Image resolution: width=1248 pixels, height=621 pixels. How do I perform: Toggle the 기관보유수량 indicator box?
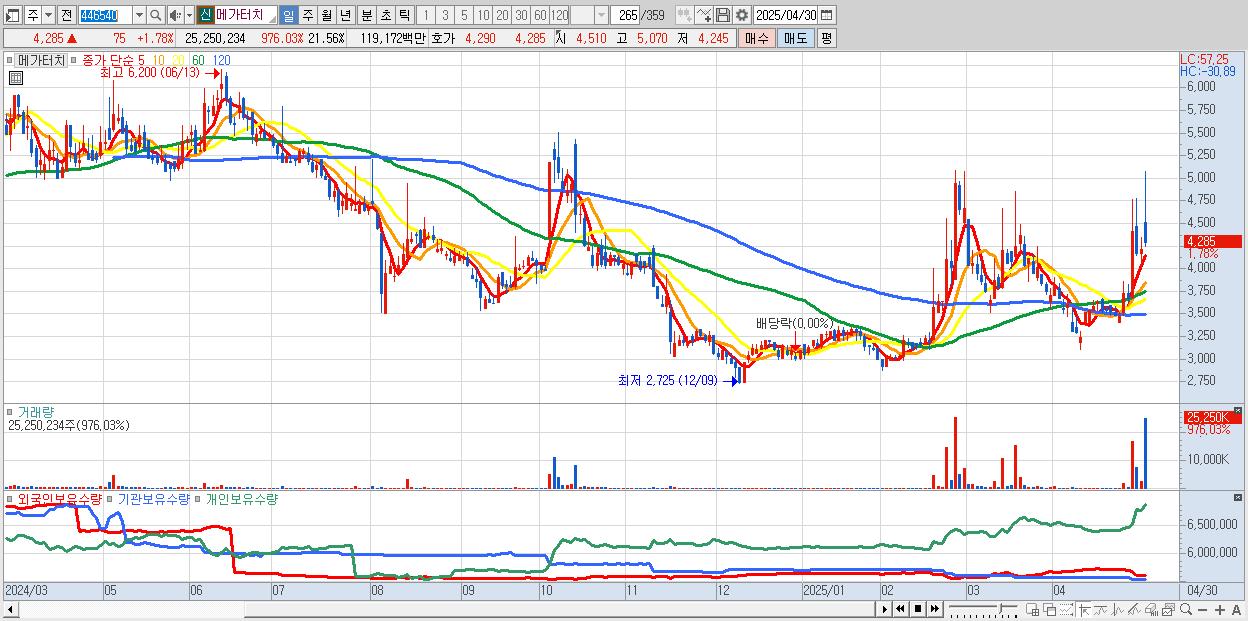pyautogui.click(x=110, y=499)
